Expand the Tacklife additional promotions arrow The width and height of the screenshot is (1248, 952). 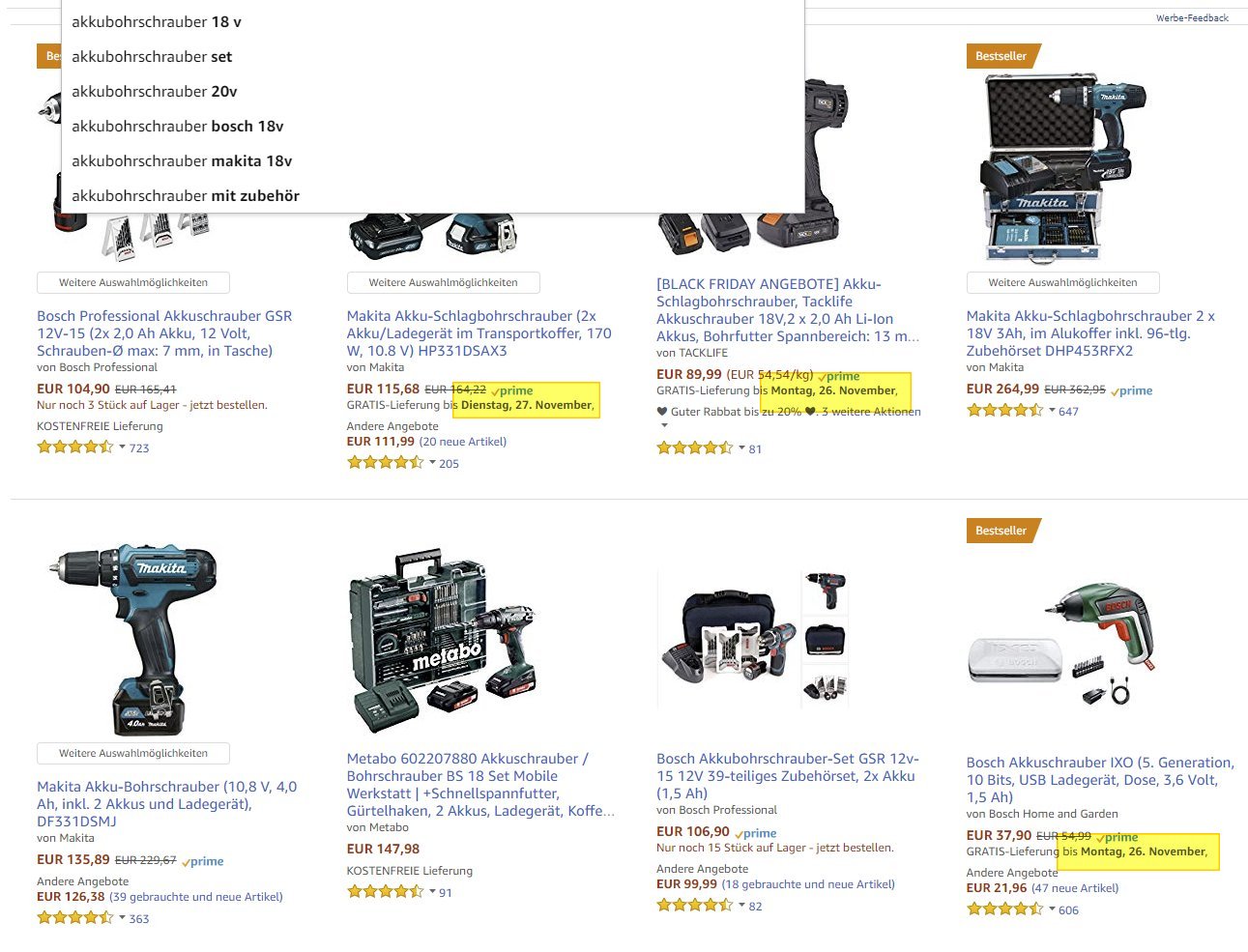[663, 426]
